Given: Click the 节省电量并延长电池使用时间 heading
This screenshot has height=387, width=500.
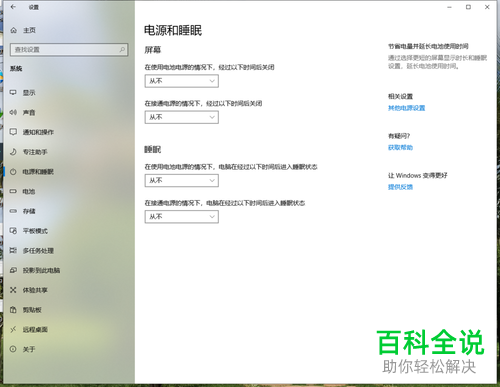Looking at the screenshot, I should [428, 46].
